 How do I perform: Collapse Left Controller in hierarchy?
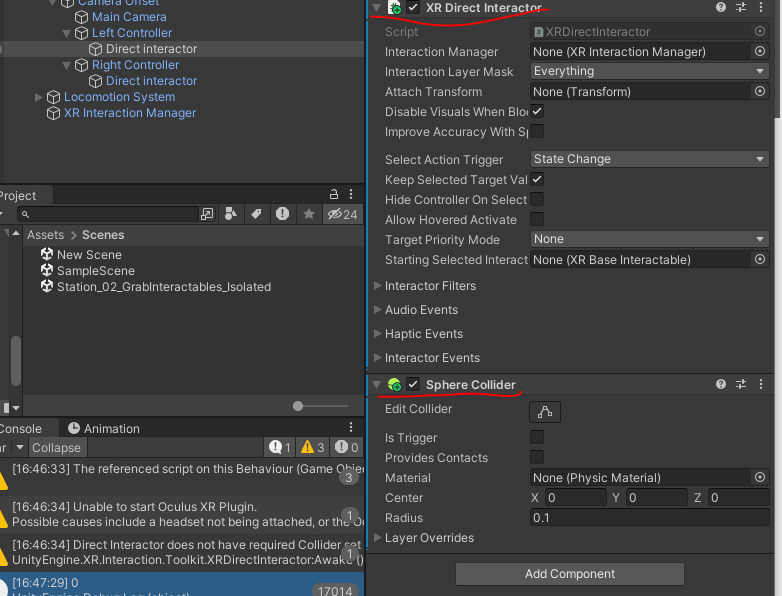click(x=66, y=33)
